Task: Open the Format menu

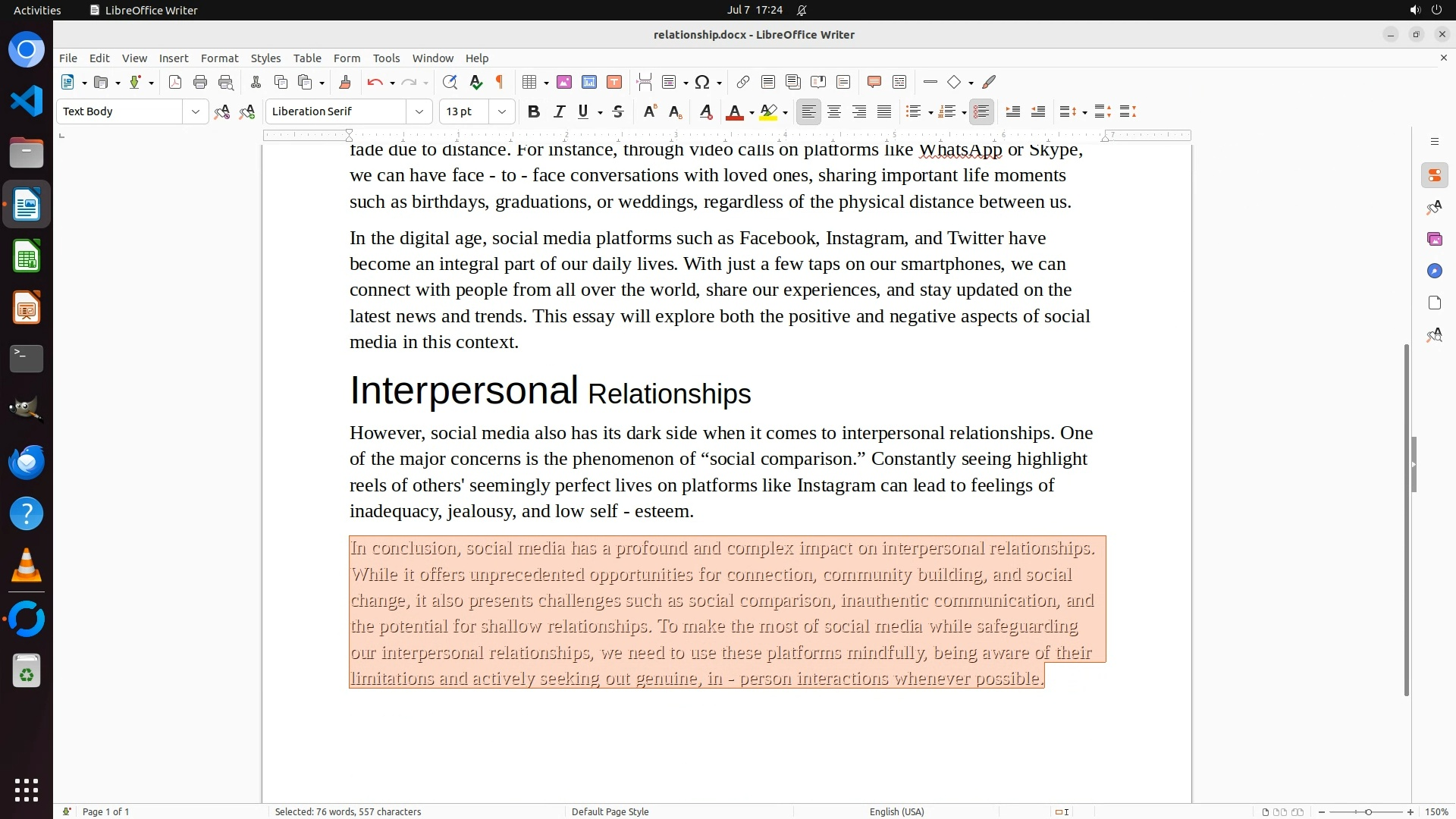Action: coord(219,58)
